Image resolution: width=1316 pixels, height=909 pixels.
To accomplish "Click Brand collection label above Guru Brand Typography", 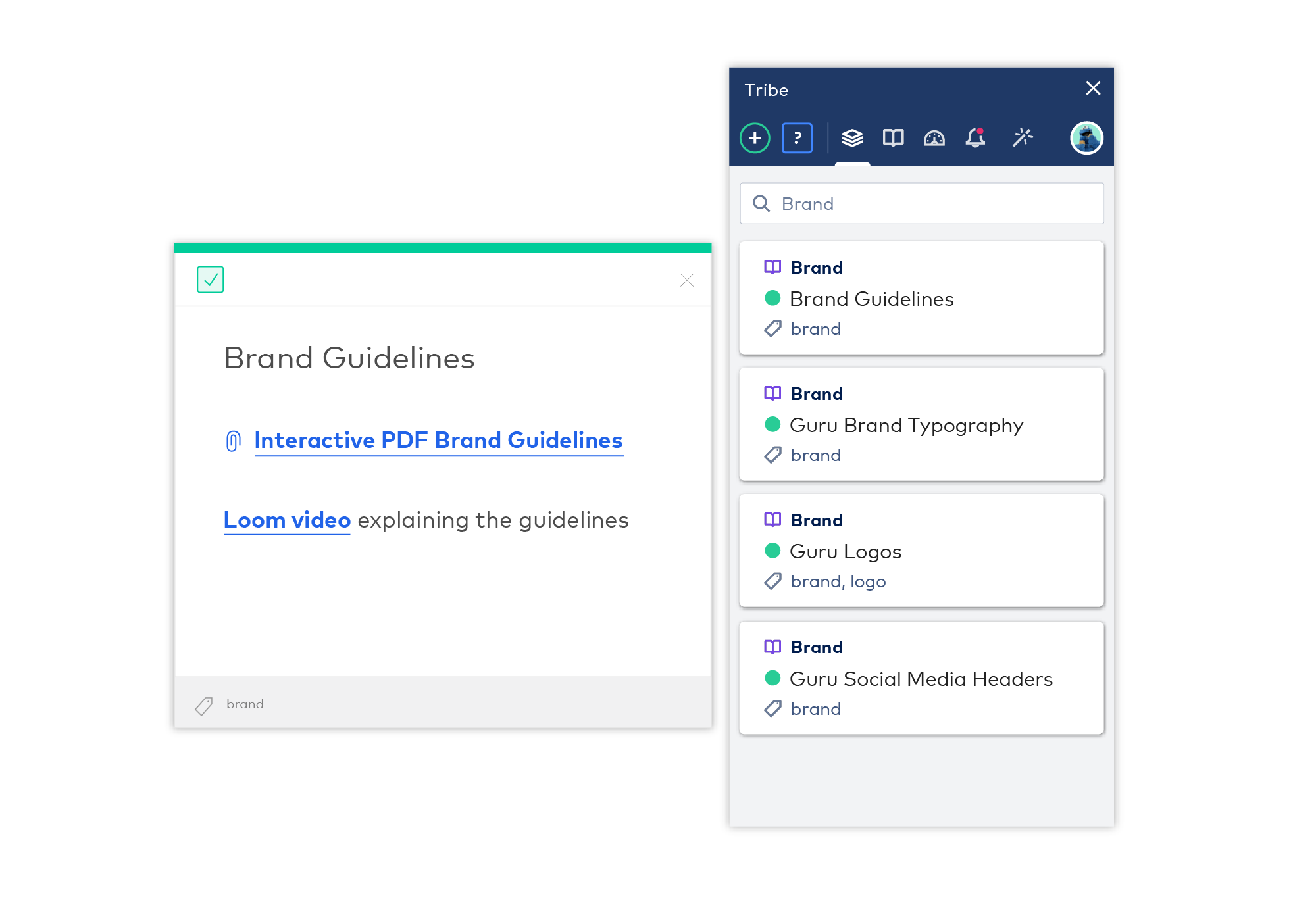I will click(817, 394).
